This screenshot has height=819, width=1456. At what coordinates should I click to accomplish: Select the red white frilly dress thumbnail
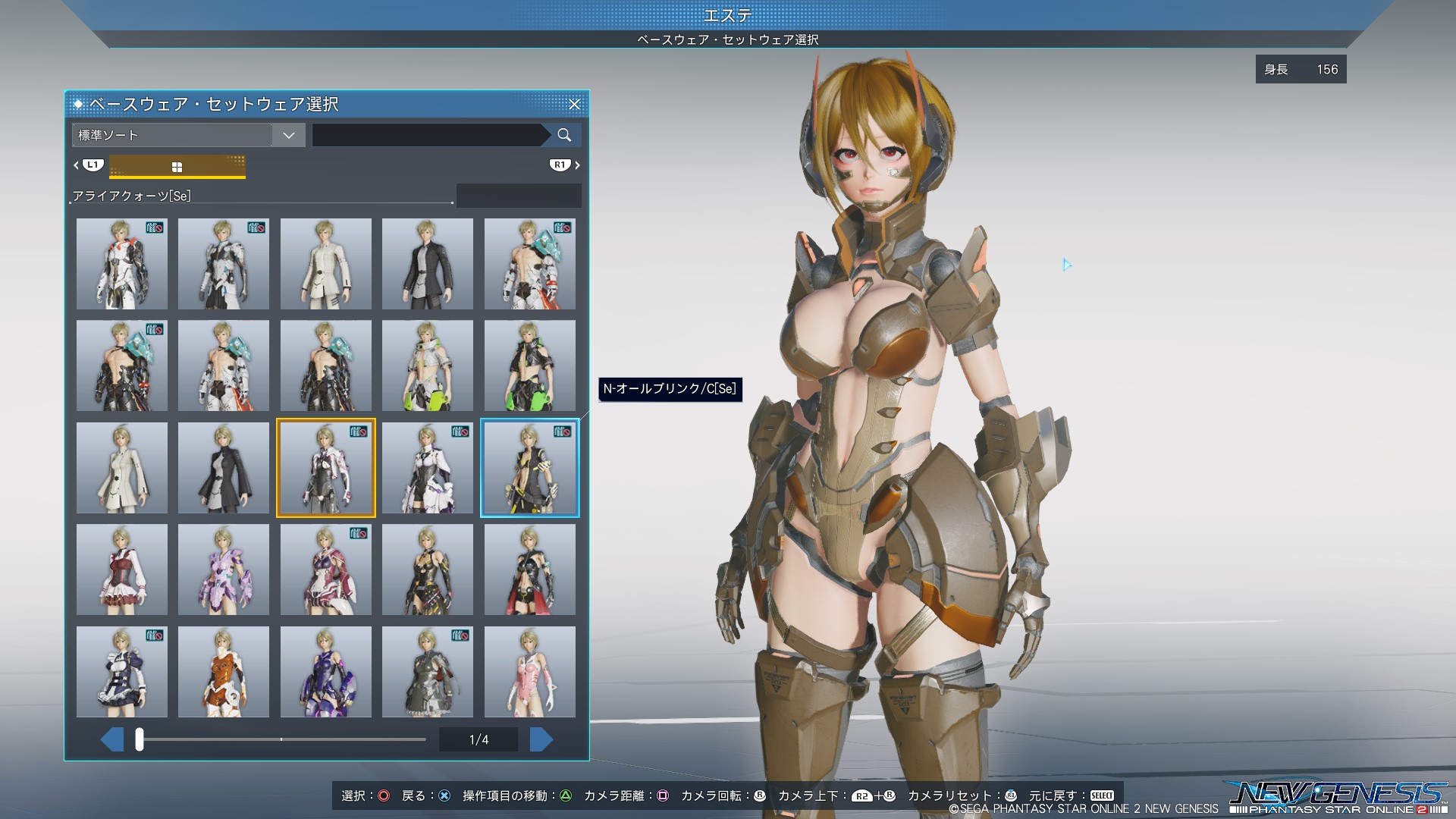click(122, 570)
